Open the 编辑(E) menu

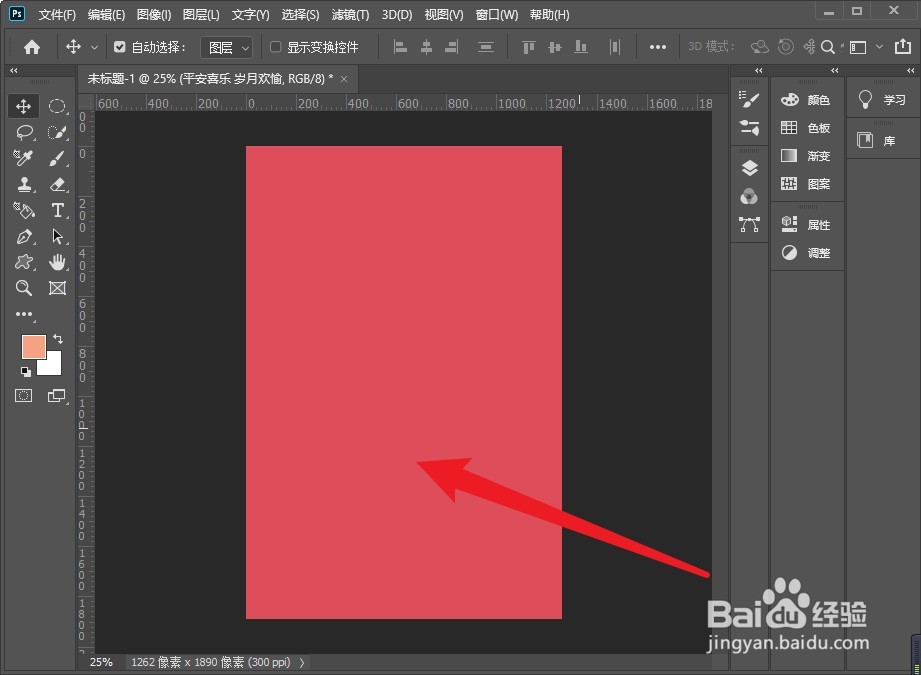pos(106,15)
